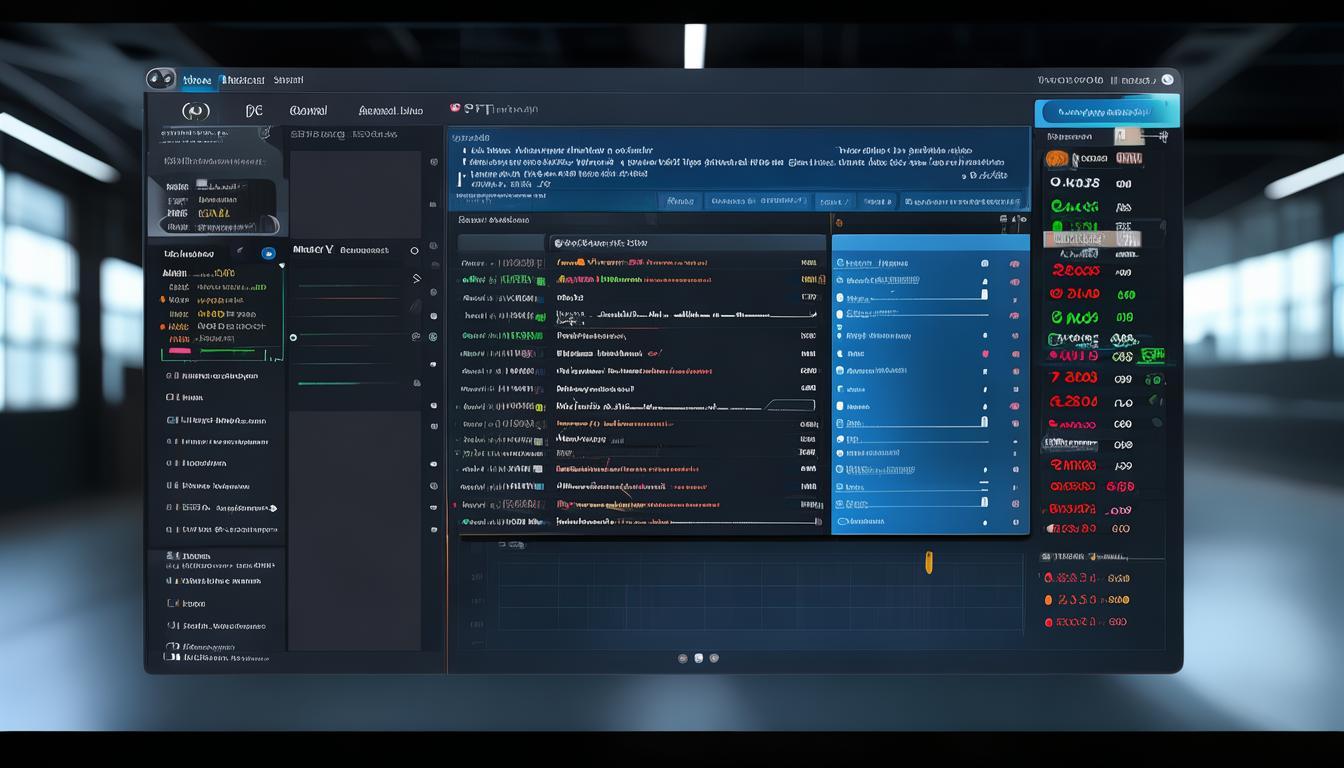Click the first small button in the blue info banner
This screenshot has width=1344, height=768.
679,201
